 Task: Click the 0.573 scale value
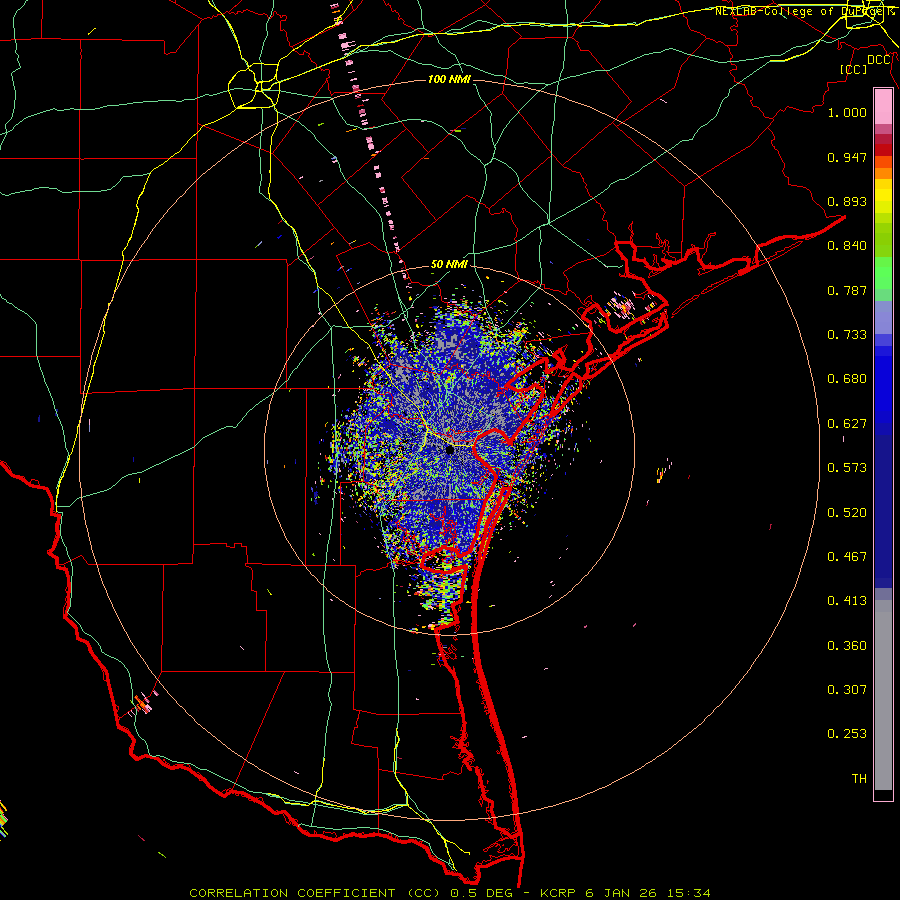coord(847,468)
